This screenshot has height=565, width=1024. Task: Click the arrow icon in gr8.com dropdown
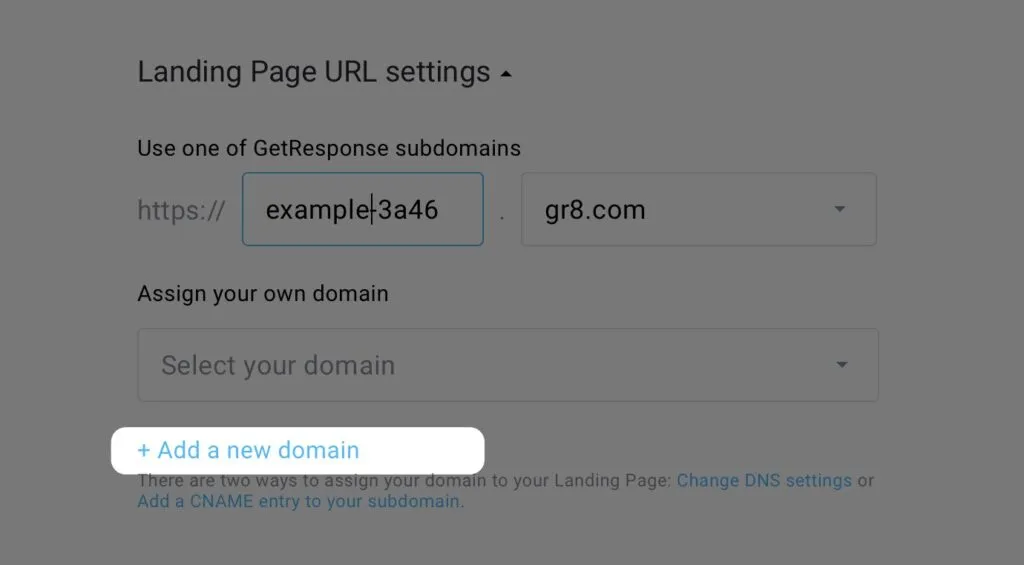click(x=840, y=209)
